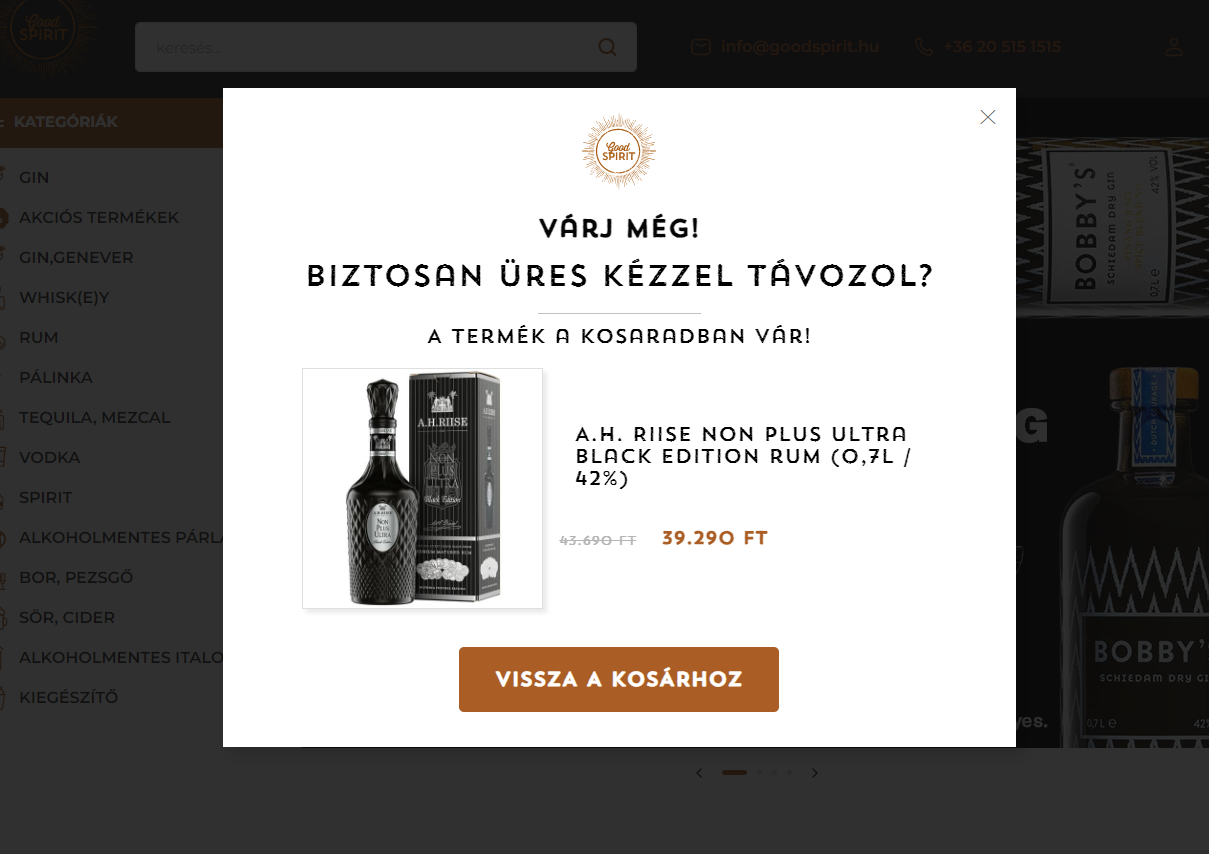Open the WHISK(E)Y category
This screenshot has width=1209, height=854.
click(x=64, y=297)
